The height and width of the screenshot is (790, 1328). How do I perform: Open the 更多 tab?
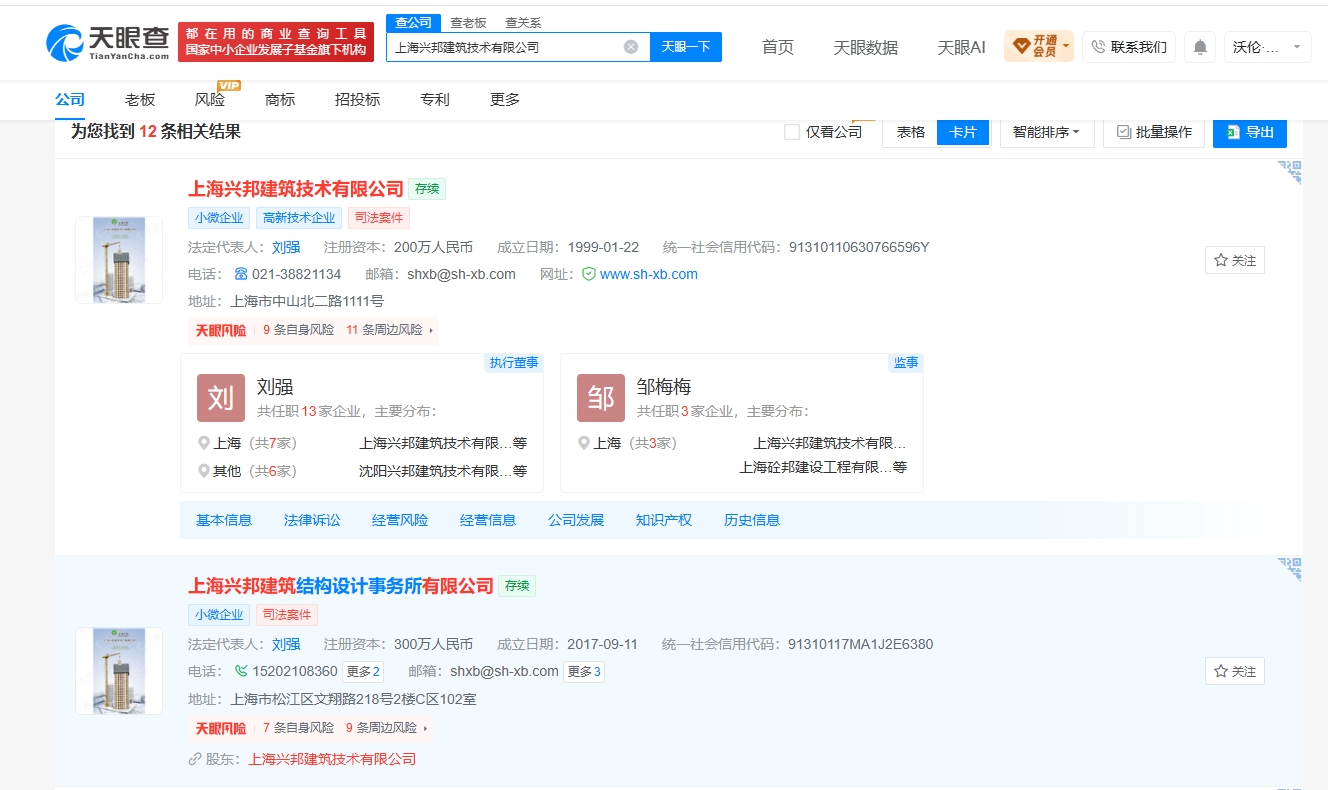pyautogui.click(x=505, y=100)
